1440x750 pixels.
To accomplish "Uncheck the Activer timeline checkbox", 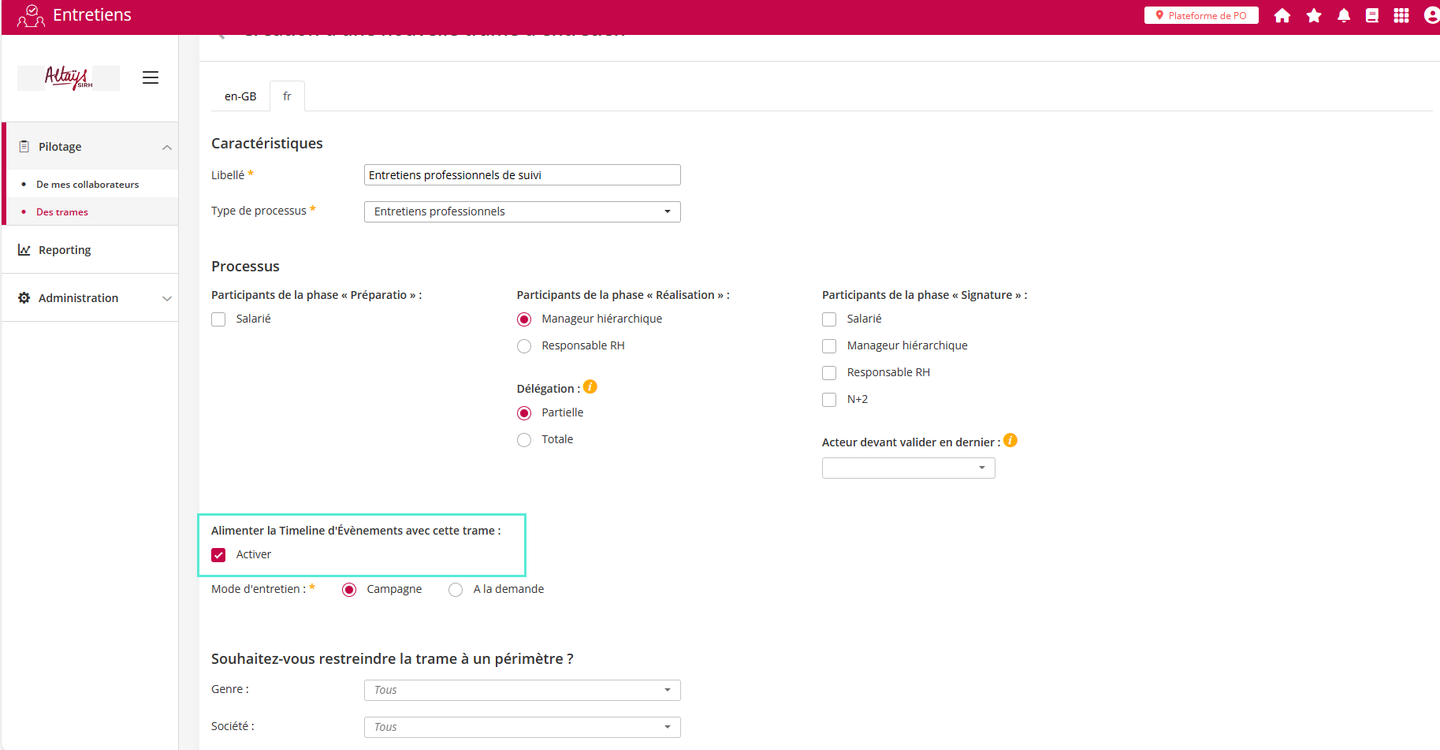I will coord(219,555).
